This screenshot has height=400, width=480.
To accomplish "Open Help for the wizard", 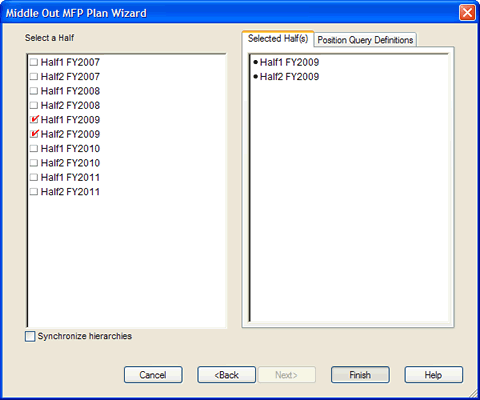I will pyautogui.click(x=433, y=375).
